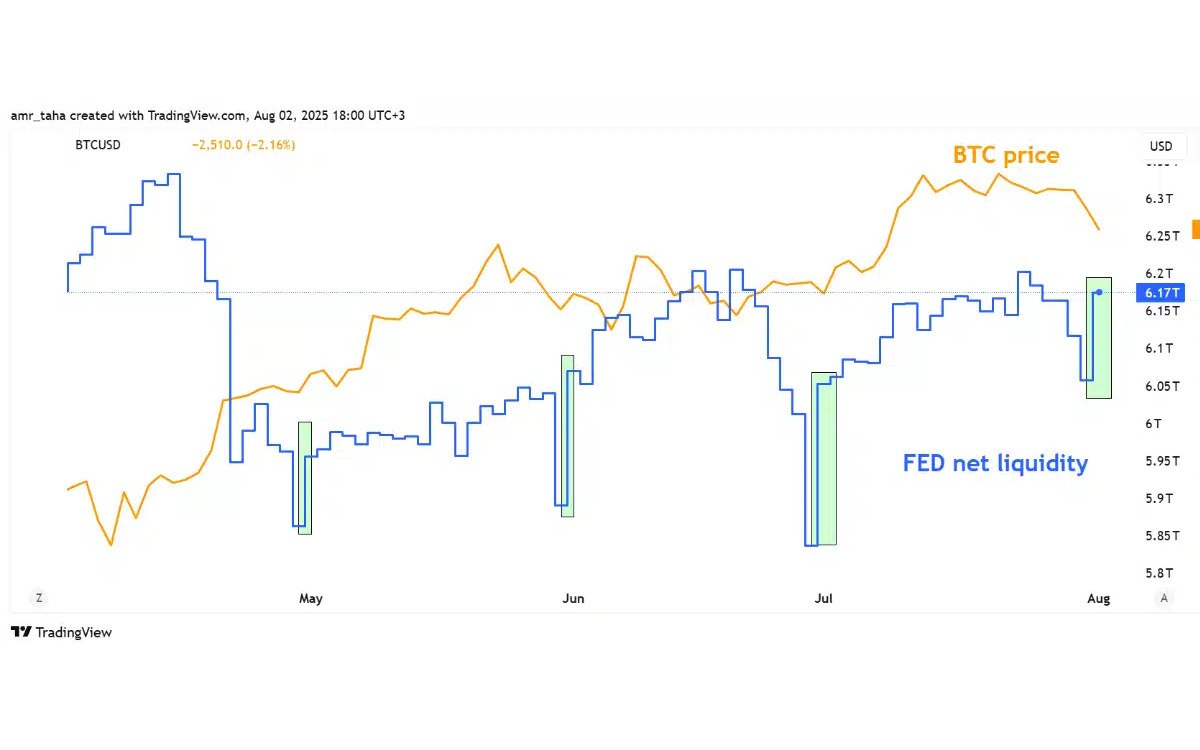Open the USD currency dropdown
Screen dimensions: 1200x750
click(1160, 146)
